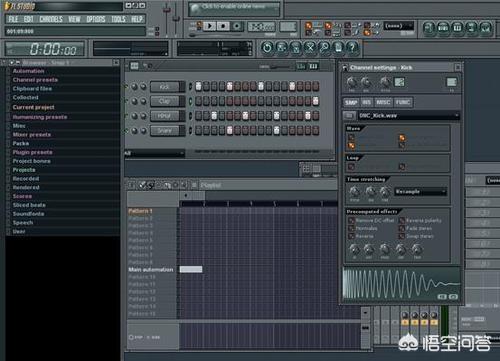Click the Kick channel pan knob
Viewport: 500px width, 361px height.
(134, 87)
